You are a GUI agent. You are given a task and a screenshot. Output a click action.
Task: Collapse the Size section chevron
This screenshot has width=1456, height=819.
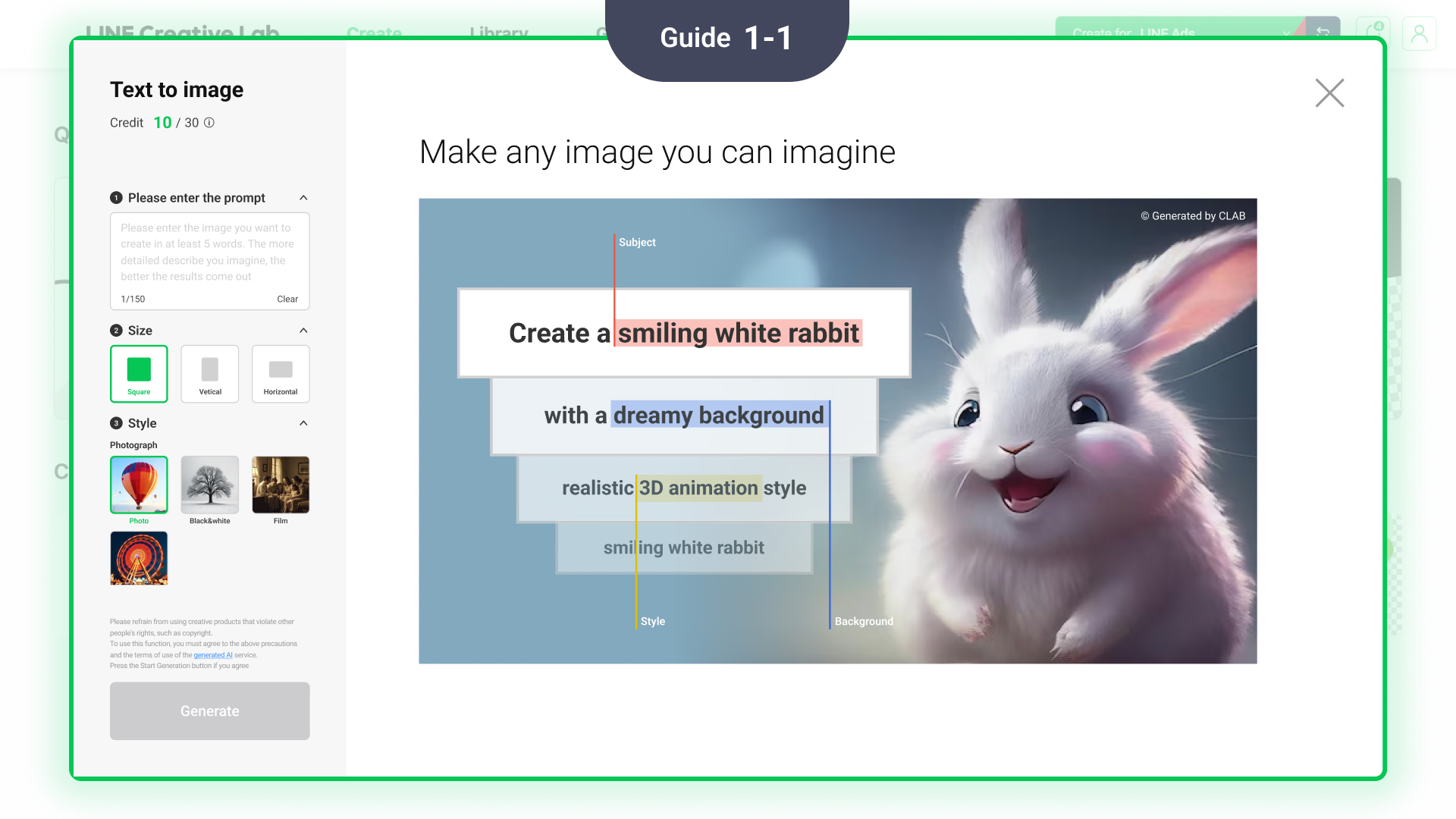[x=303, y=331]
